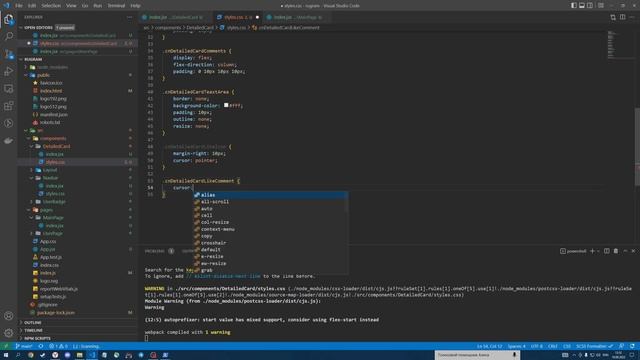Open Remote Explorer view in activity bar

[9, 89]
